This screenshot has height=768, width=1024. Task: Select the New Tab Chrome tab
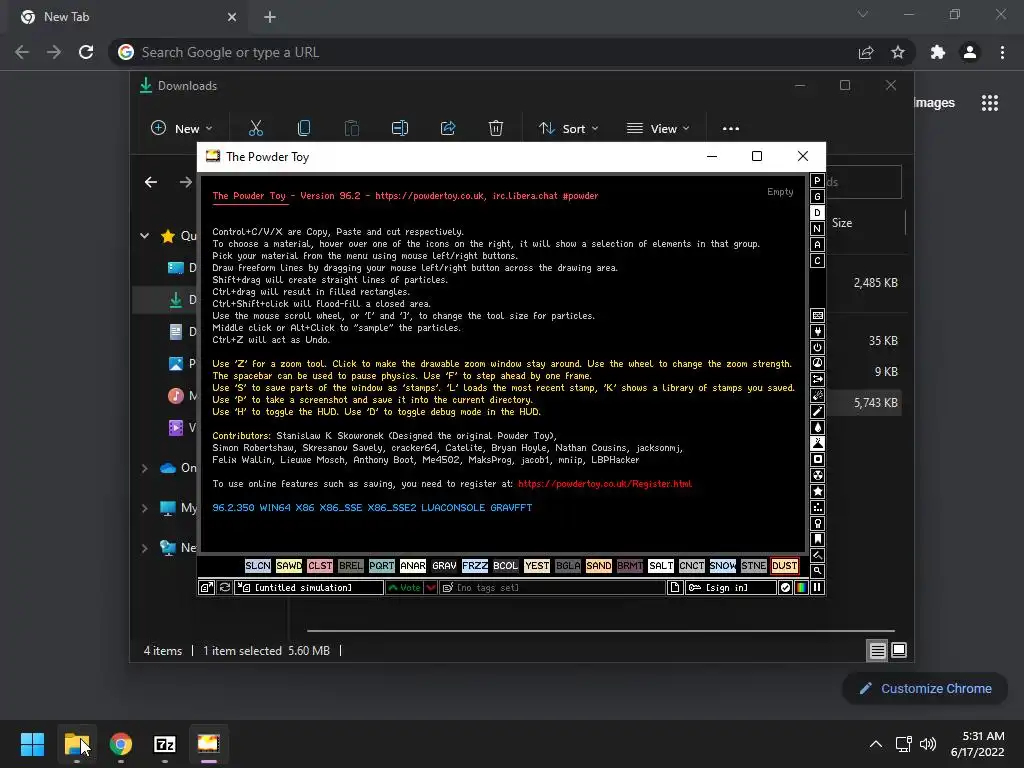click(128, 17)
